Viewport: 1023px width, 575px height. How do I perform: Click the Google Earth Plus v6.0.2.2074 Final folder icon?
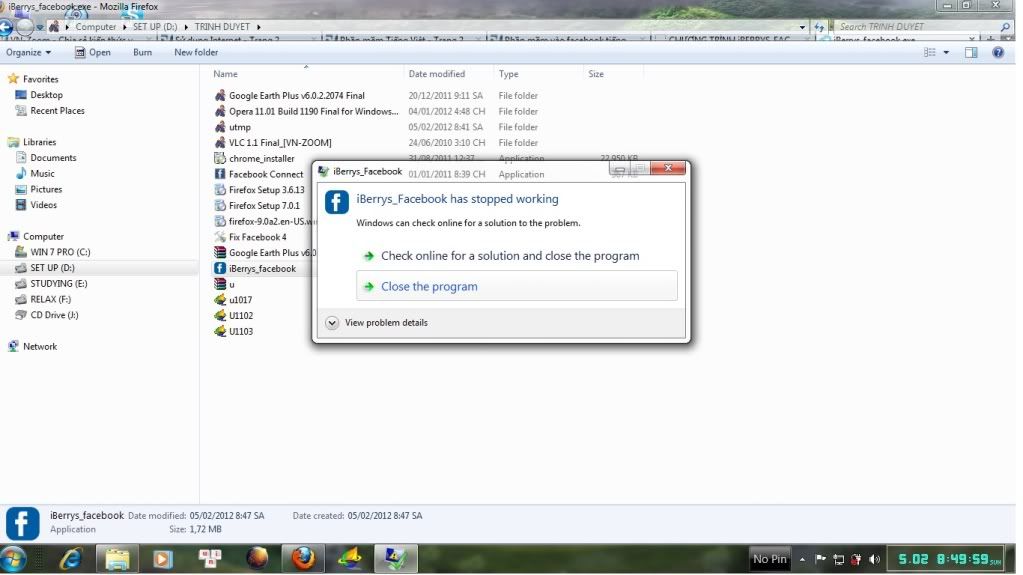coord(220,95)
